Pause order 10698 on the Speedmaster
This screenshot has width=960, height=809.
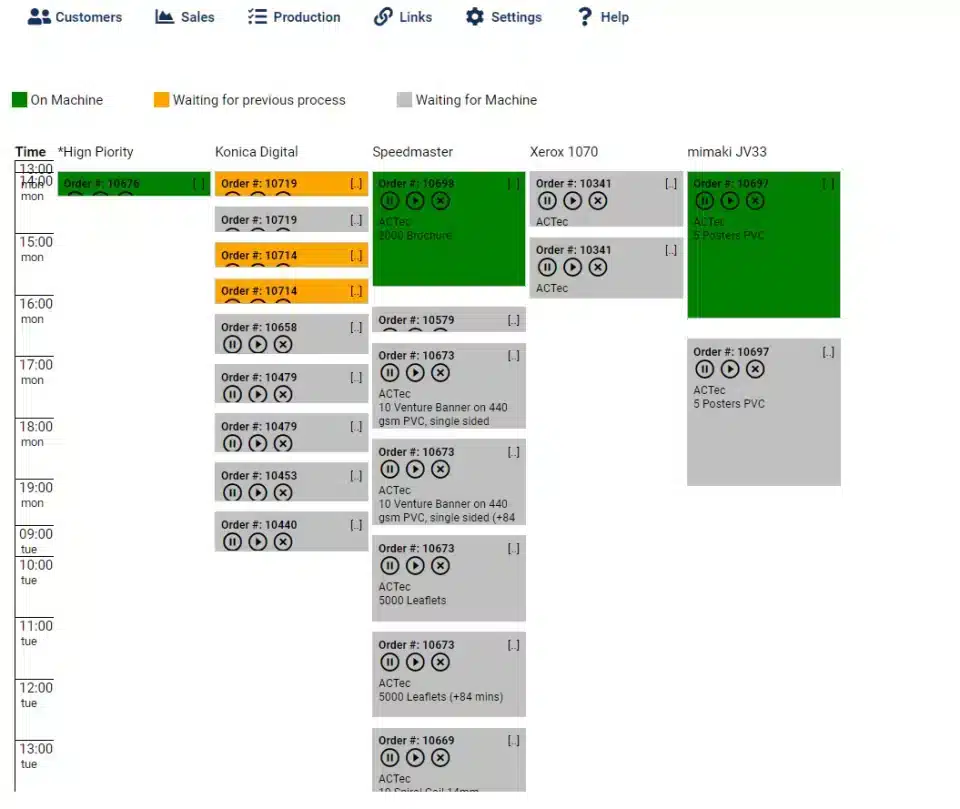point(390,201)
